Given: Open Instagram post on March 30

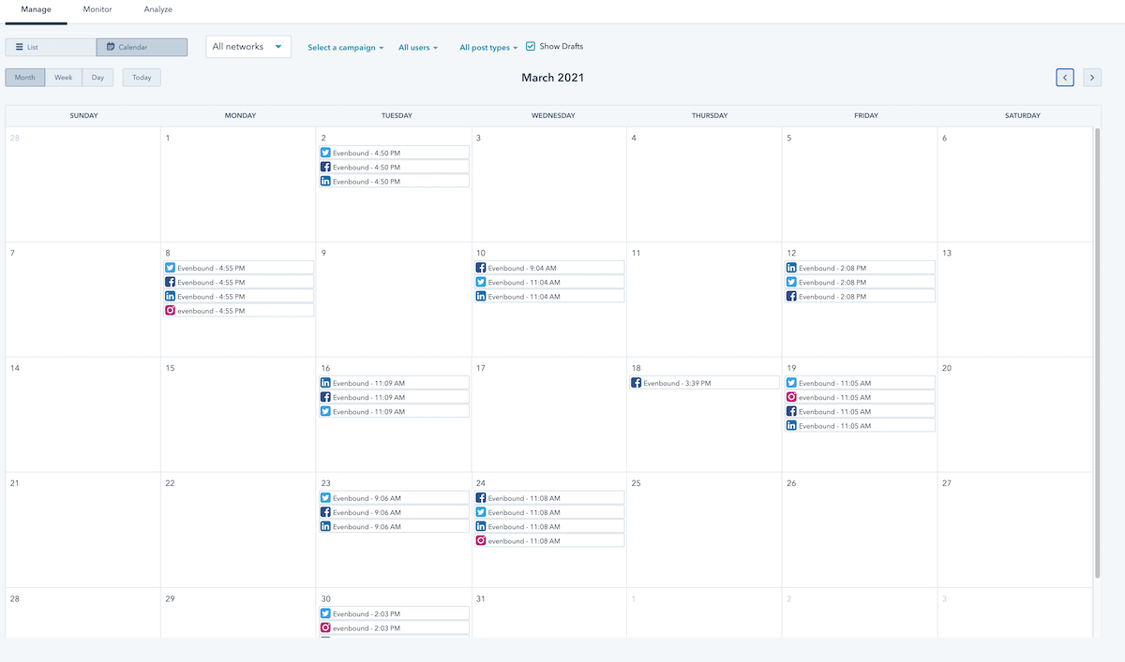Looking at the screenshot, I should coord(394,628).
